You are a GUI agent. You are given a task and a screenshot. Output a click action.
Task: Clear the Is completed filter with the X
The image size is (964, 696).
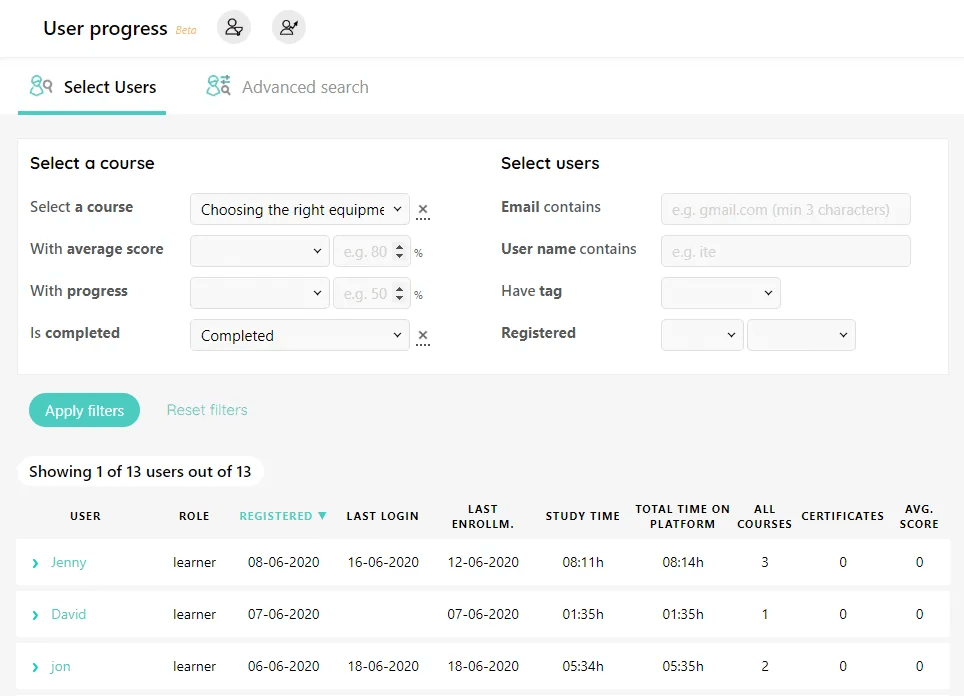coord(422,336)
